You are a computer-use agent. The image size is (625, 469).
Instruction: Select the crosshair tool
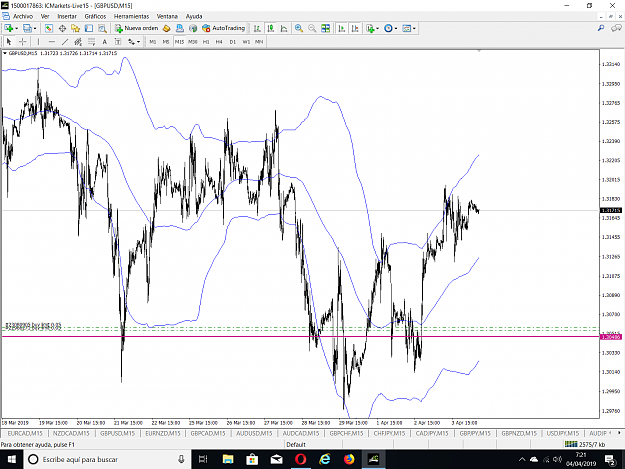pos(23,41)
